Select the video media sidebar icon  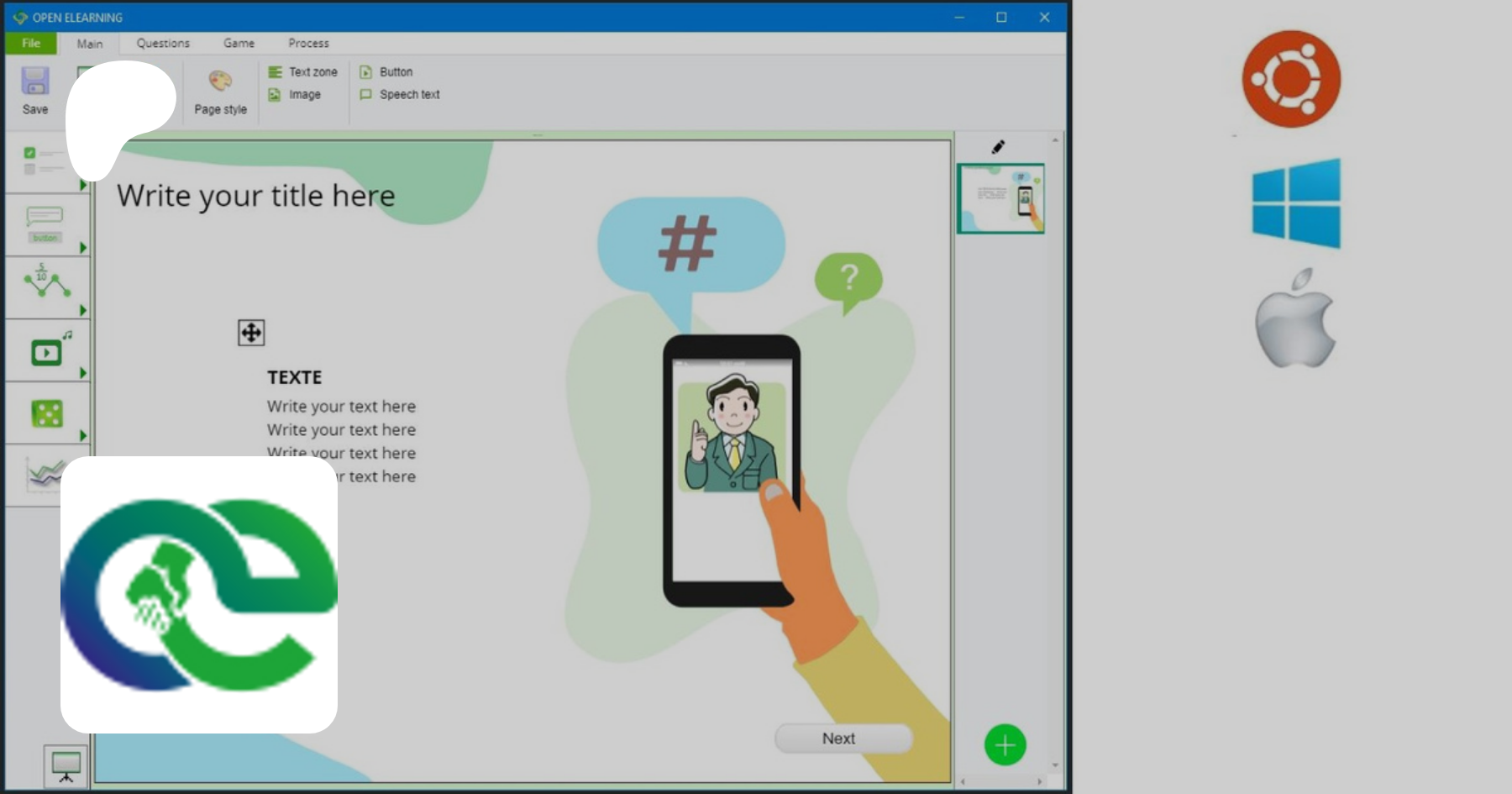(x=47, y=351)
